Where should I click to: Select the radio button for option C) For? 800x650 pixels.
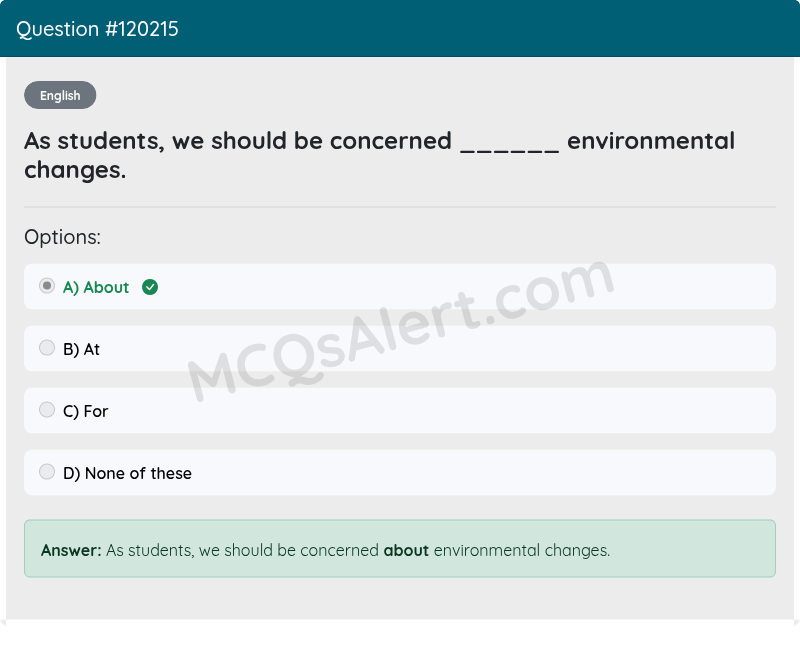(x=46, y=409)
